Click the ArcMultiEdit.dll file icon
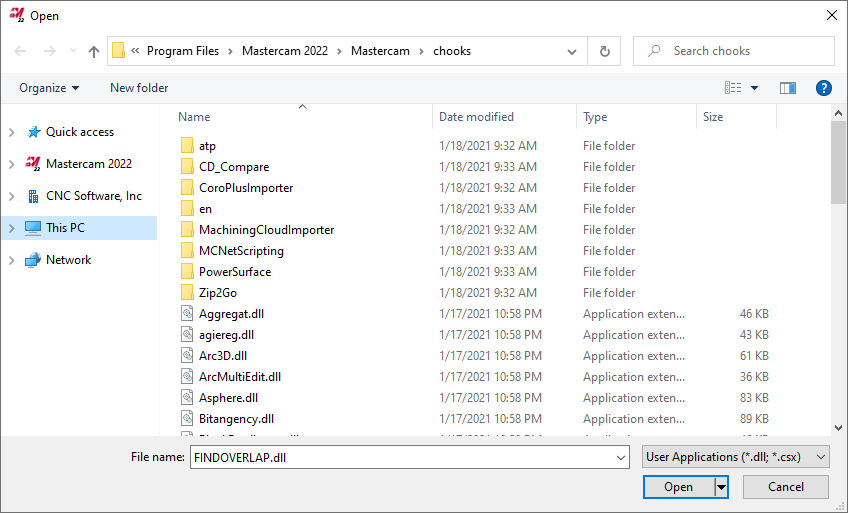The height and width of the screenshot is (513, 848). (187, 377)
